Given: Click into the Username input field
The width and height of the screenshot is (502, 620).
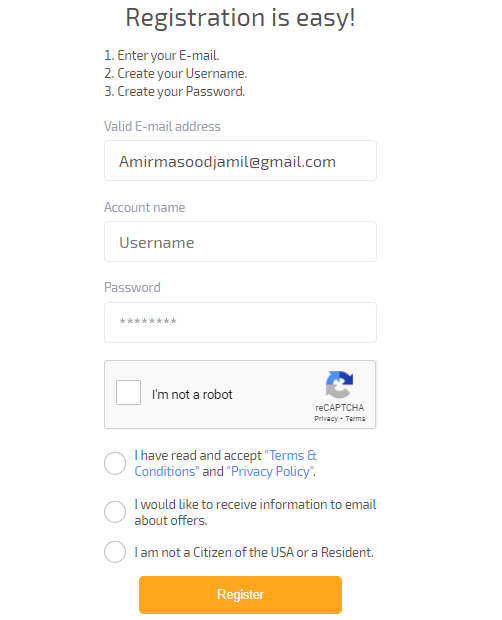Looking at the screenshot, I should 240,242.
